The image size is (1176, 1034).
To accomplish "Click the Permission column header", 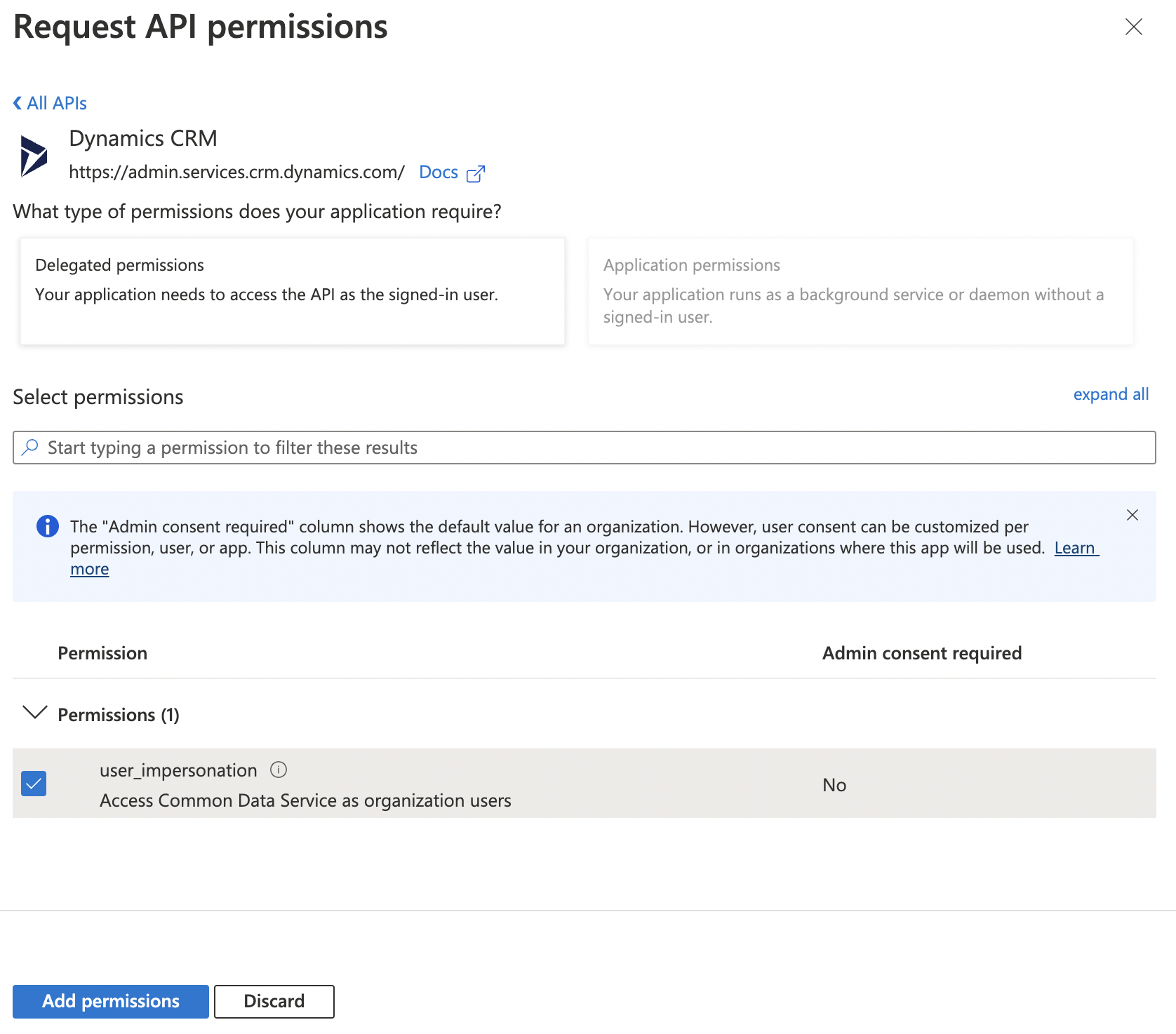I will click(102, 653).
